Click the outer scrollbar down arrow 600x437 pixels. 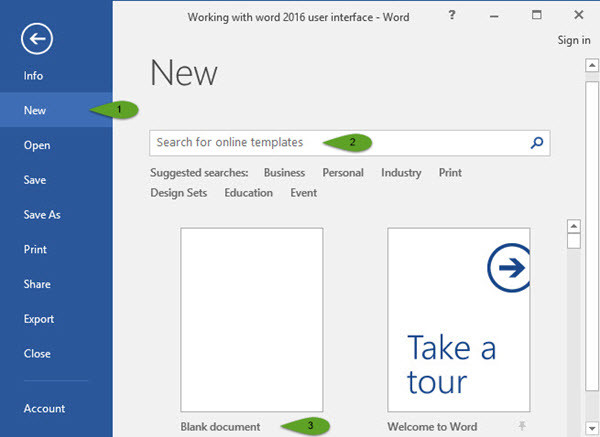coord(592,427)
